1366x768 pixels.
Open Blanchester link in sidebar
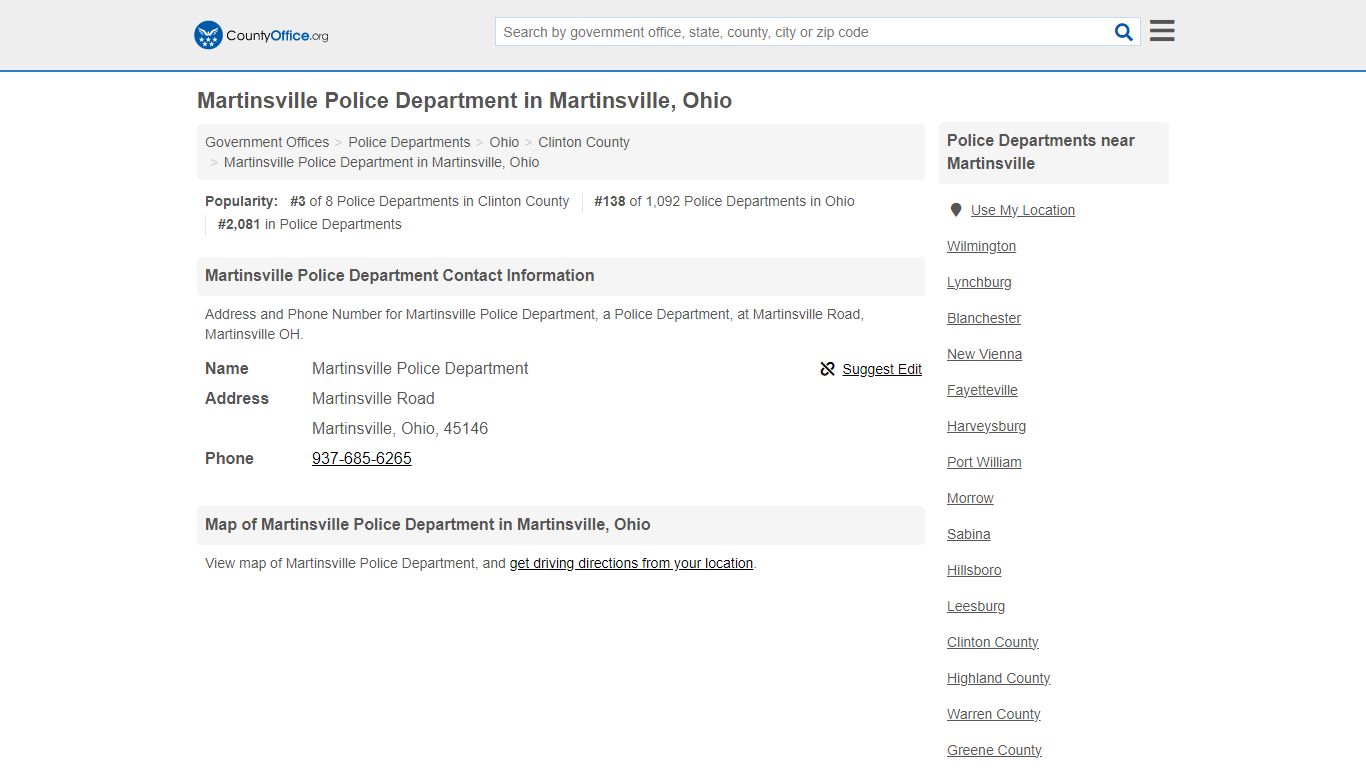coord(984,318)
